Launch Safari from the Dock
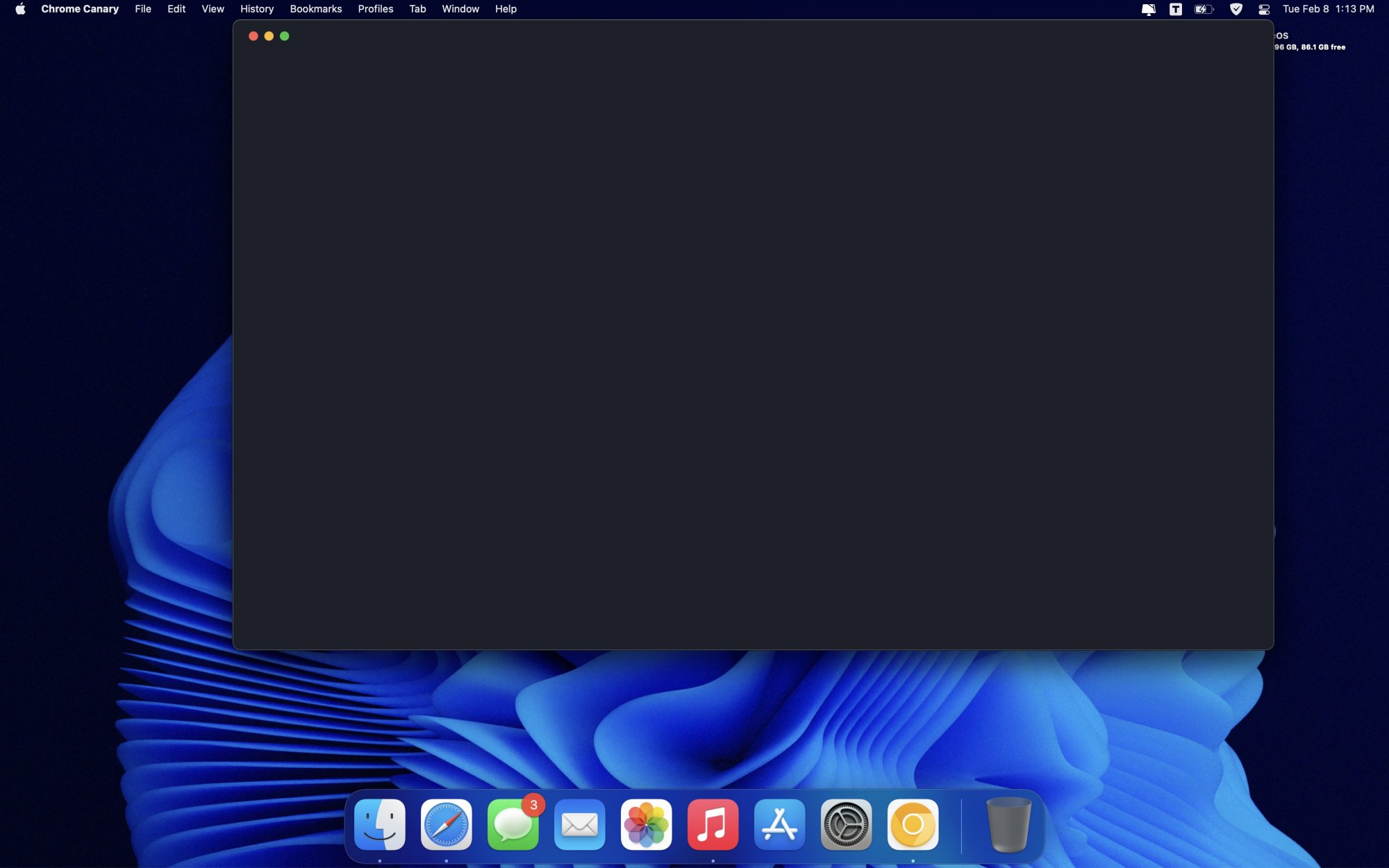Viewport: 1389px width, 868px height. (447, 825)
